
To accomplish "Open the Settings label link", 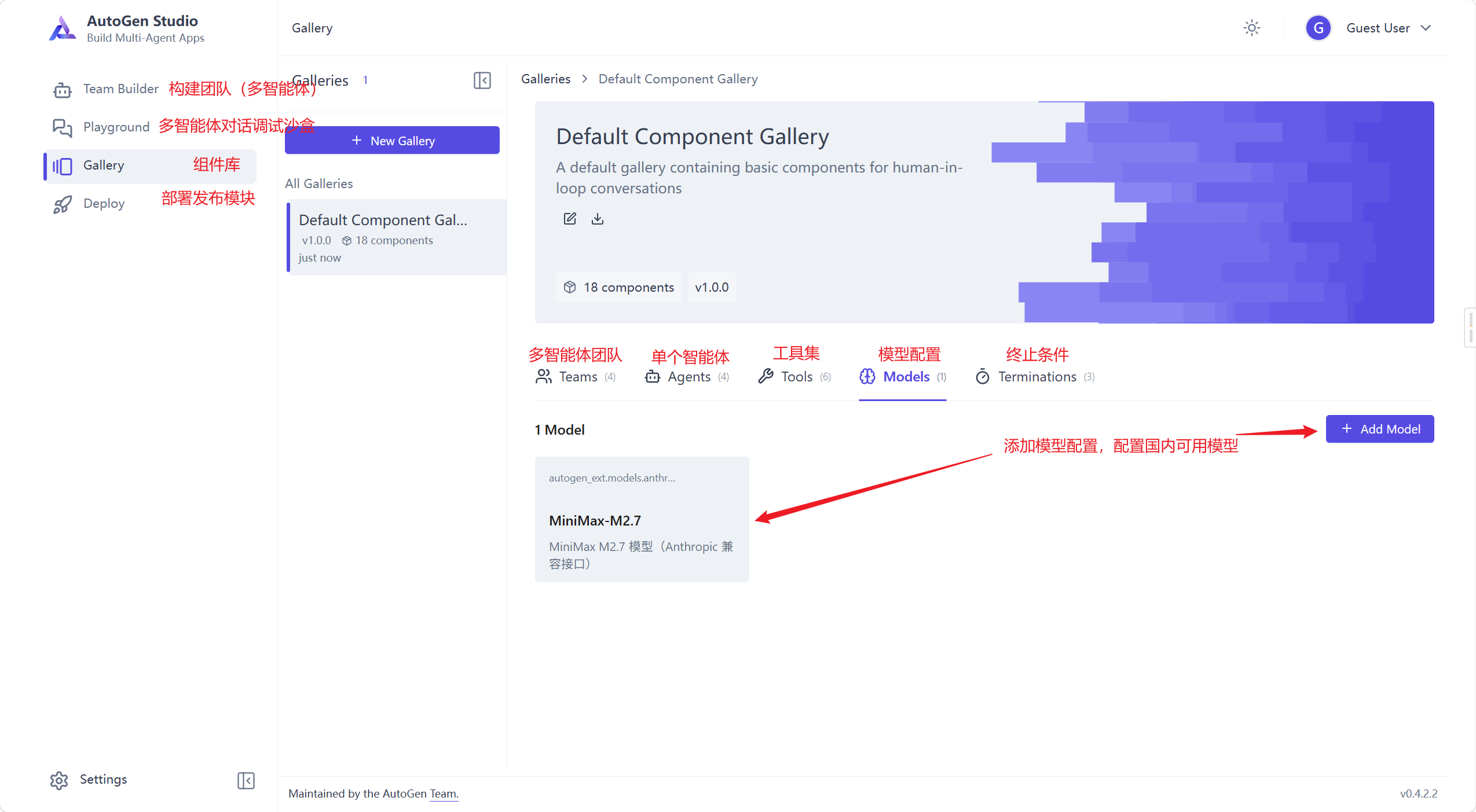I will 103,780.
